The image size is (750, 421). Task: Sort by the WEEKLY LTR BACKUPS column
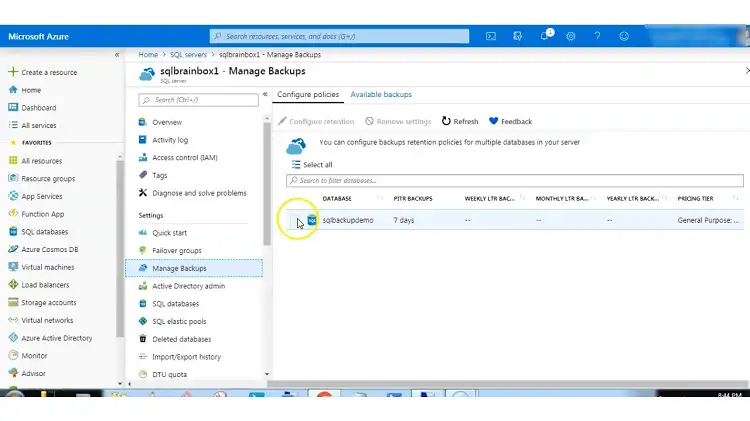[x=490, y=199]
